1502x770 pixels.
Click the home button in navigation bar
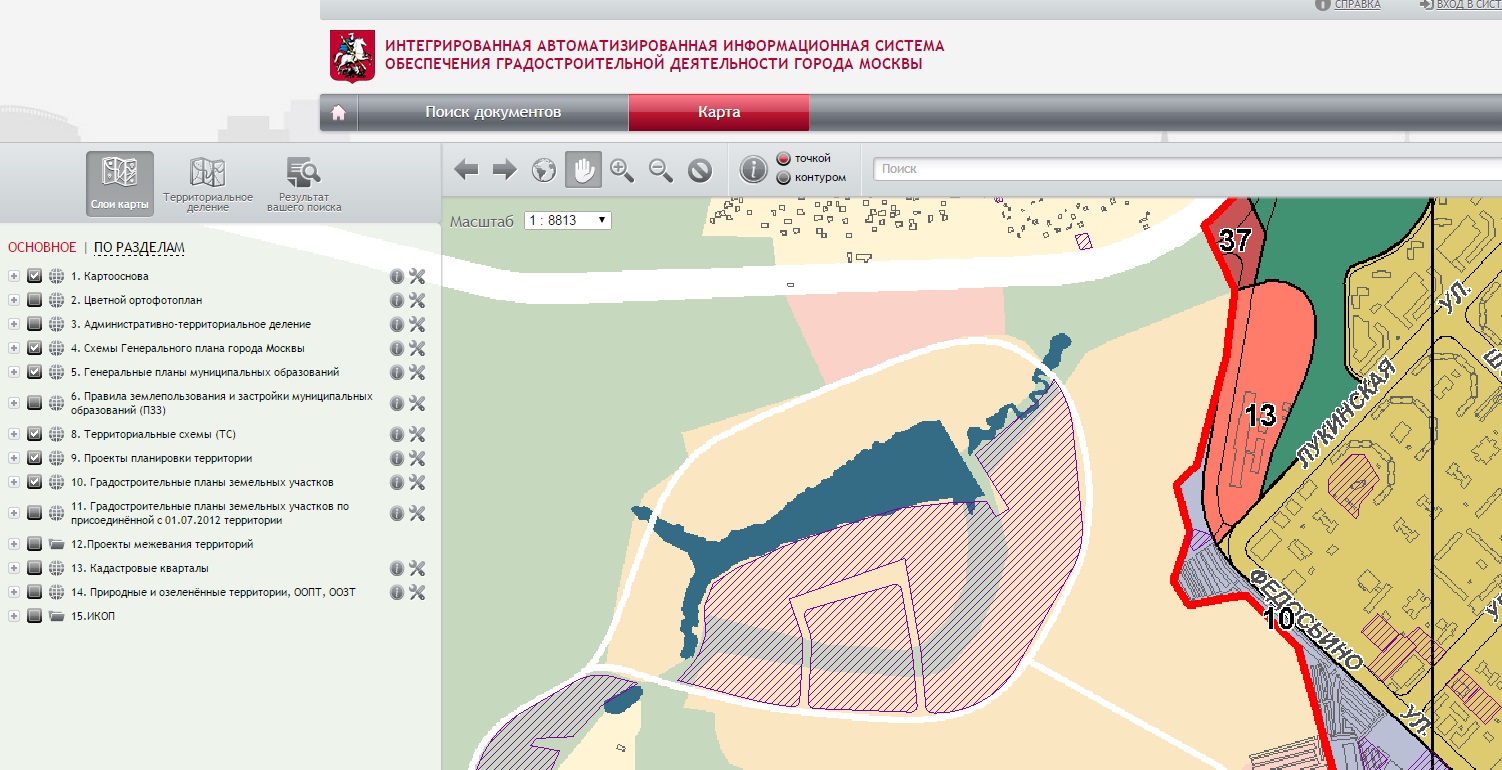pos(338,113)
